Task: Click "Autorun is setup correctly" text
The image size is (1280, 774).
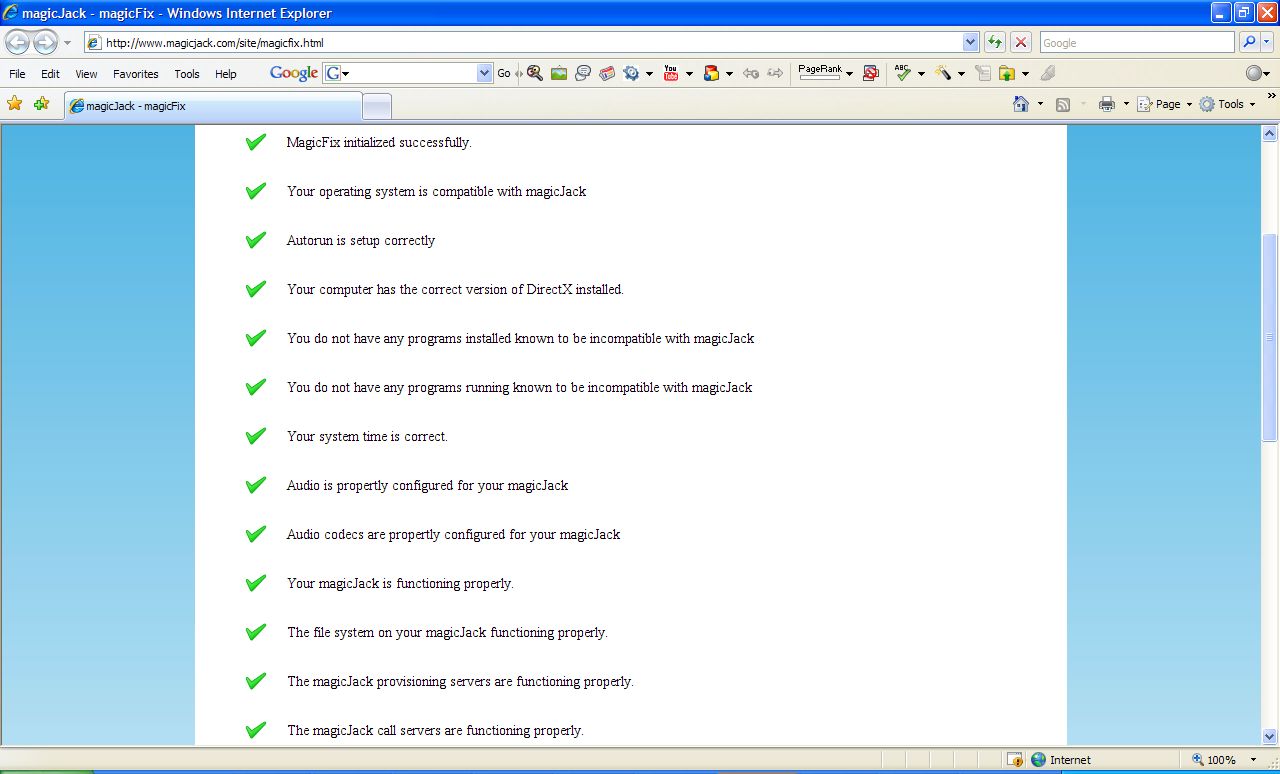Action: pyautogui.click(x=360, y=240)
